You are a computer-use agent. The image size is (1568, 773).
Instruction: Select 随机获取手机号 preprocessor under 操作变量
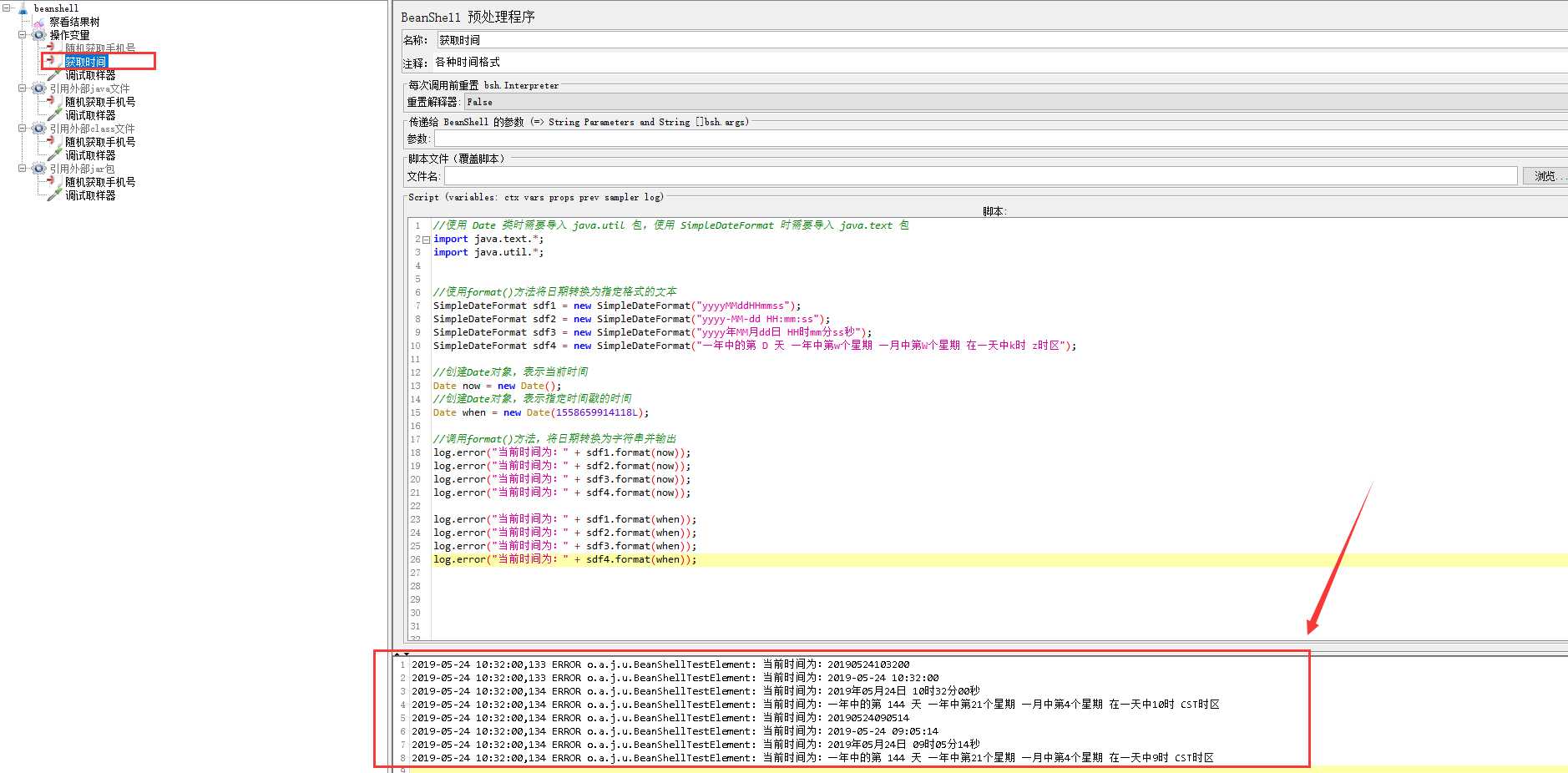100,48
